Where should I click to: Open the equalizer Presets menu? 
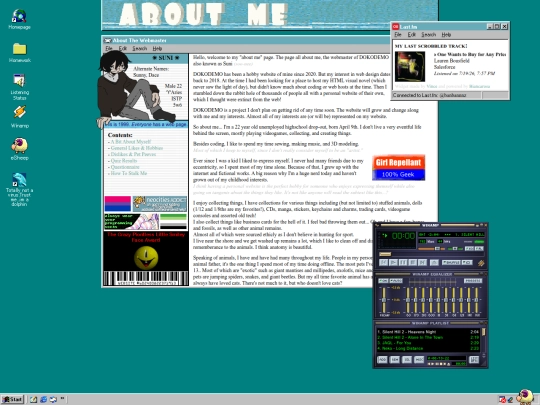473,281
